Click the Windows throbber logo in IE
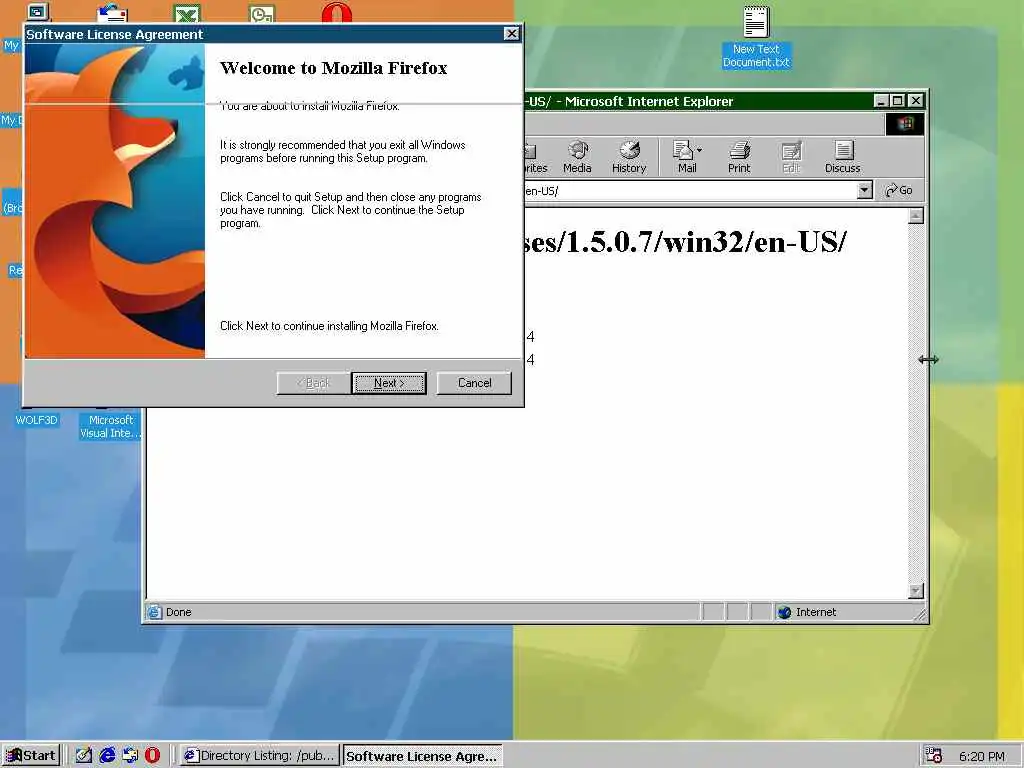The width and height of the screenshot is (1024, 768). coord(904,123)
